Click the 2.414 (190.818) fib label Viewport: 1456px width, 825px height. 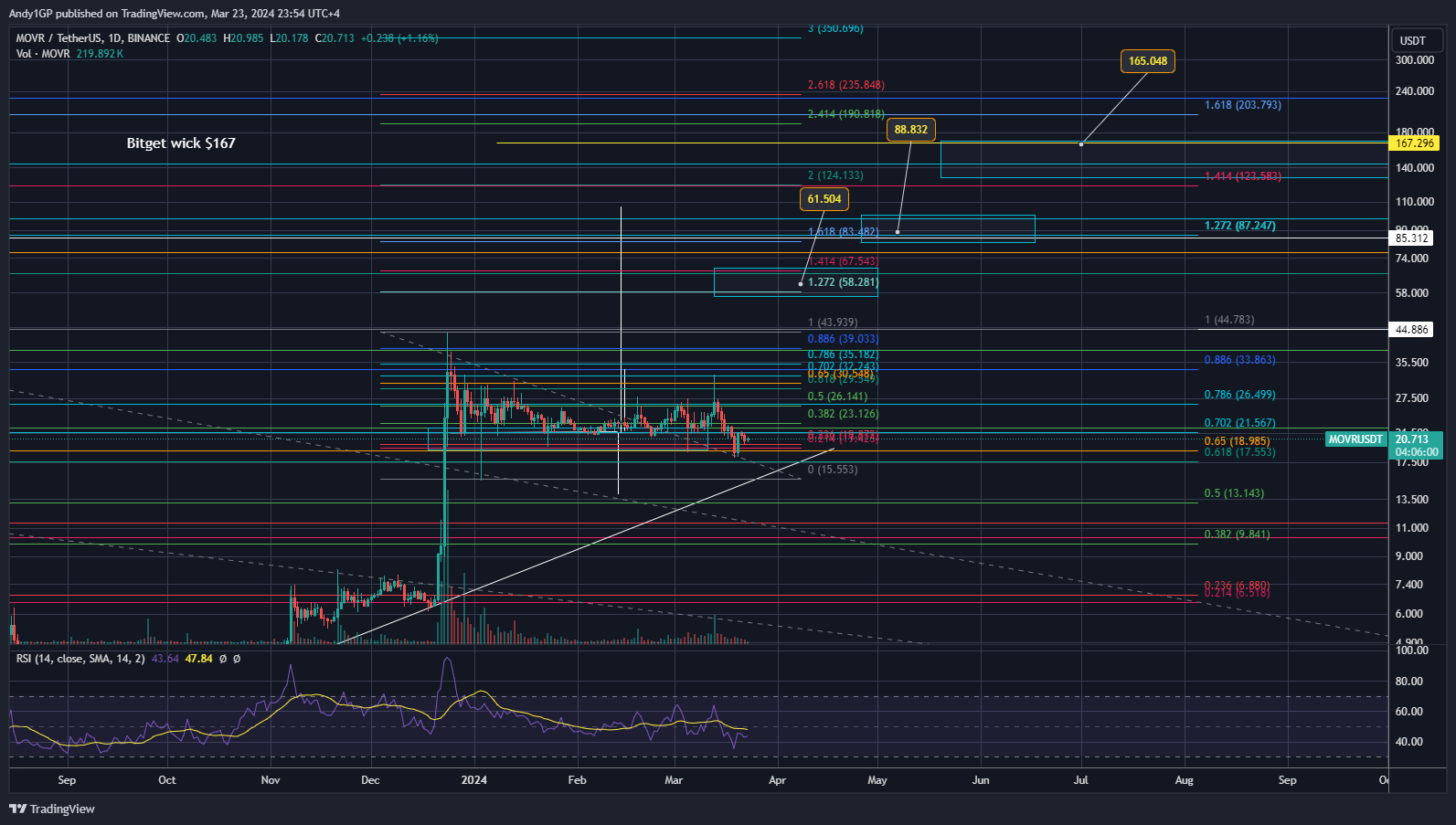846,114
